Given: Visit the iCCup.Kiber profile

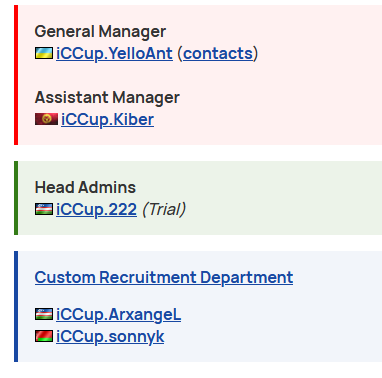Looking at the screenshot, I should click(x=107, y=119).
